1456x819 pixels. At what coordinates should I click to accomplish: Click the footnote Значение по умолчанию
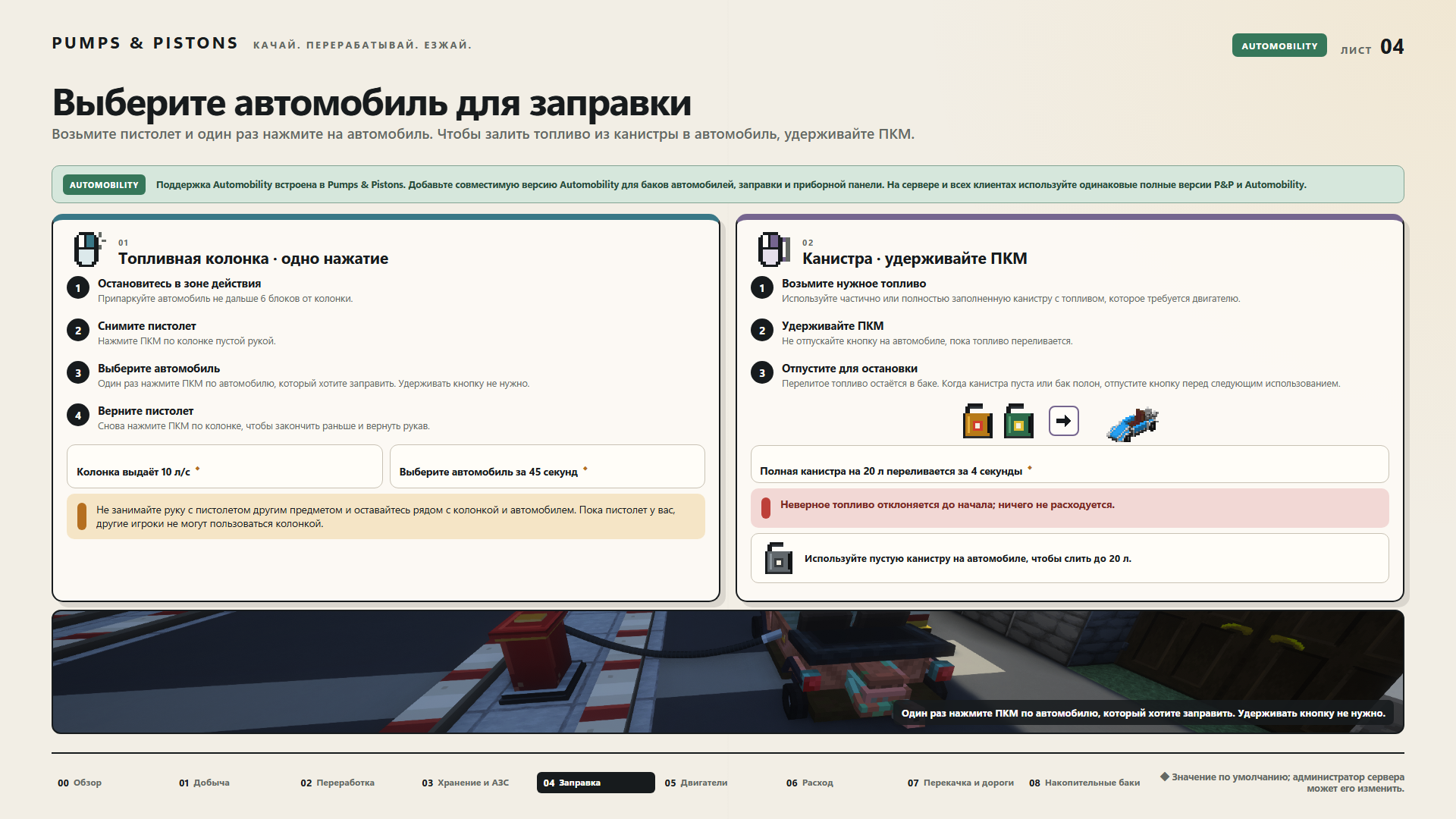click(x=1282, y=783)
